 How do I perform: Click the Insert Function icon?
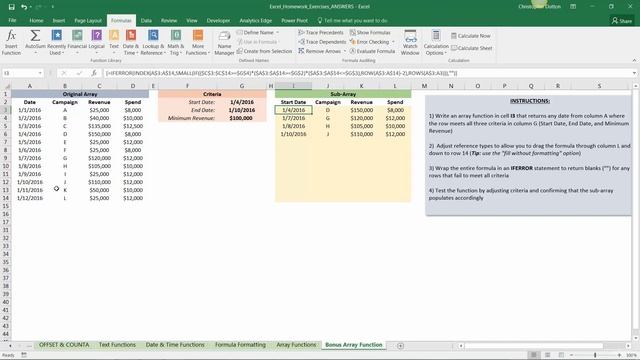[11, 42]
